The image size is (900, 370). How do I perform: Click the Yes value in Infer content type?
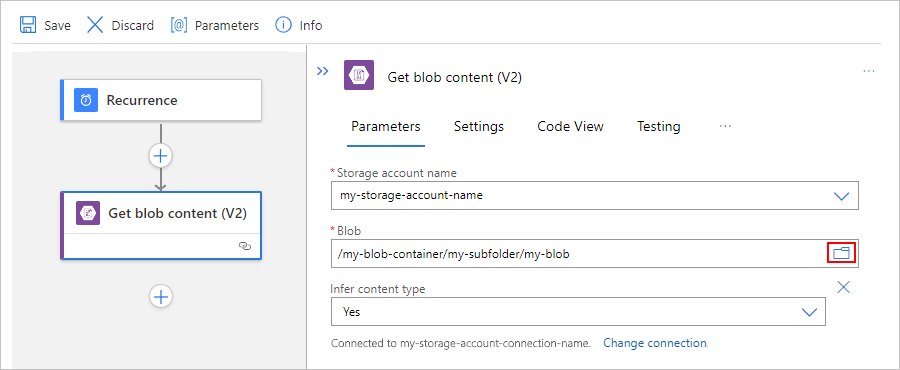click(352, 312)
